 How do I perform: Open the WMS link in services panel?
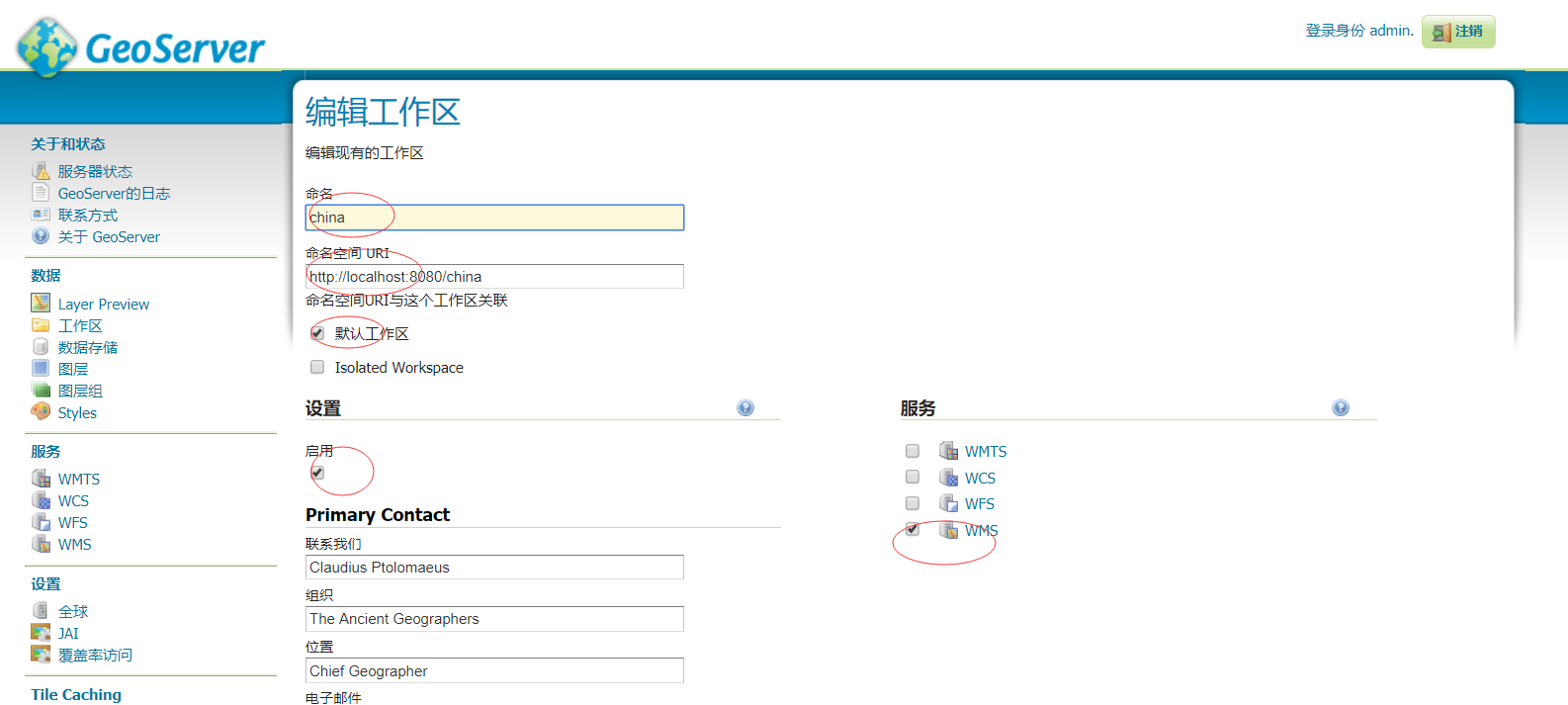981,530
